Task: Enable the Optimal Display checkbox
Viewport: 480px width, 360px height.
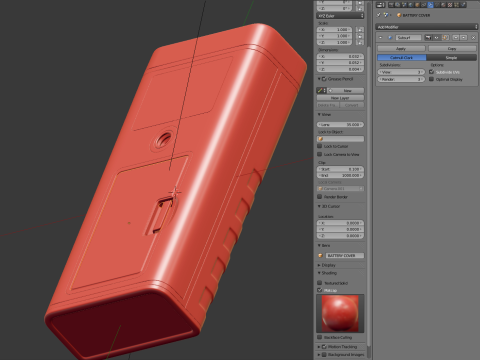Action: coord(431,79)
